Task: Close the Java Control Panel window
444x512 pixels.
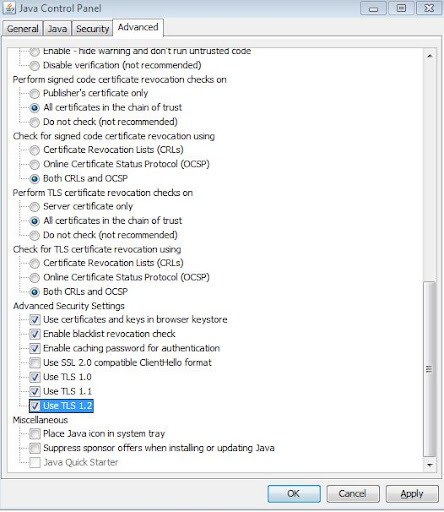Action: [429, 8]
